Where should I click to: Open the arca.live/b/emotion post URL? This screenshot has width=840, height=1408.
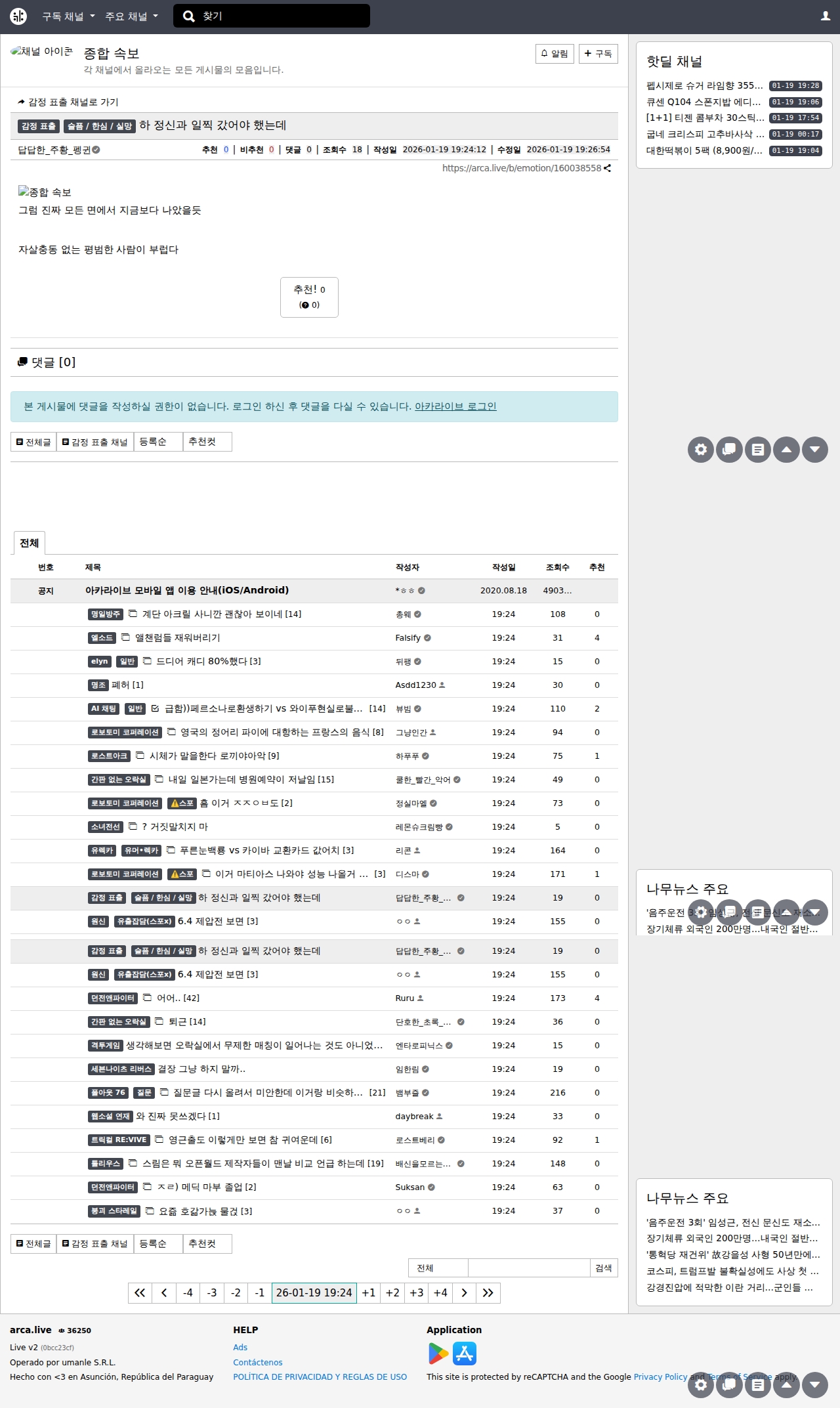(522, 168)
